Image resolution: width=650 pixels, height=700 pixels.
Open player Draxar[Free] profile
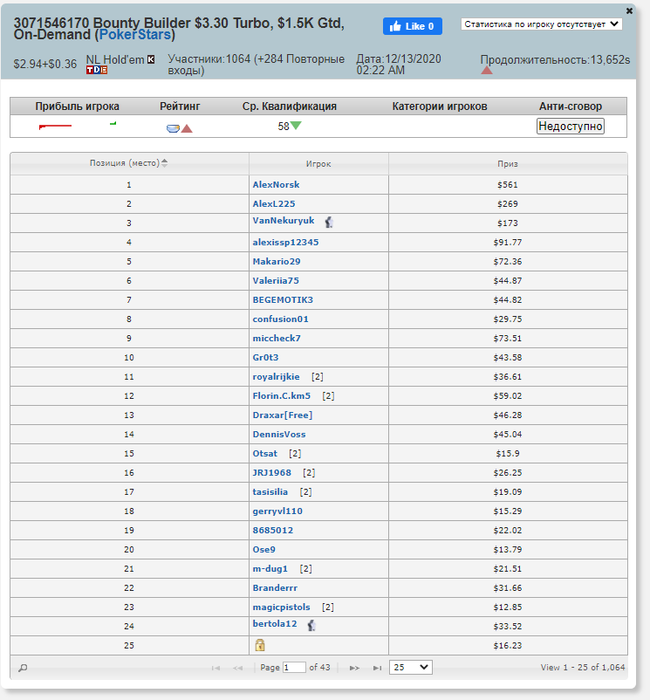[283, 415]
